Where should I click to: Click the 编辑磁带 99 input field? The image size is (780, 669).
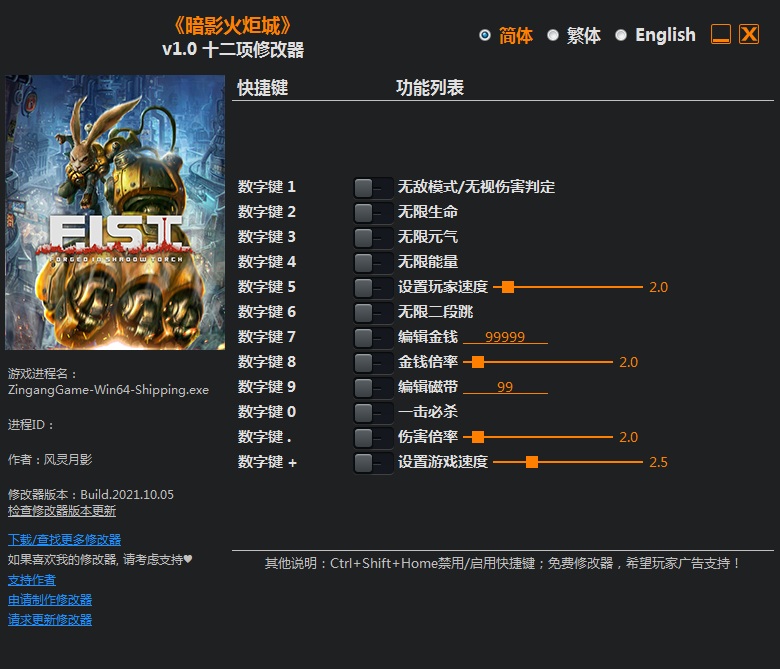(x=505, y=386)
